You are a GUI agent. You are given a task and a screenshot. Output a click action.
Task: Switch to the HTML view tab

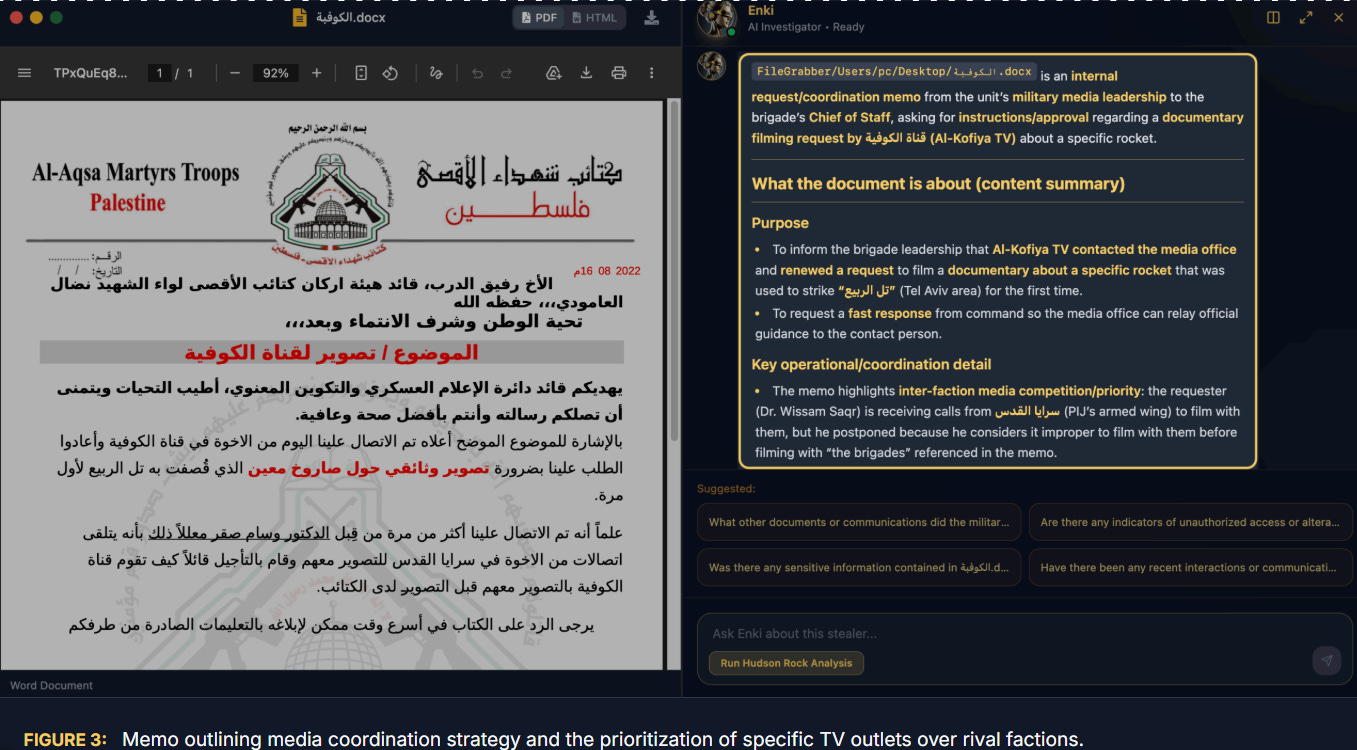tap(593, 18)
